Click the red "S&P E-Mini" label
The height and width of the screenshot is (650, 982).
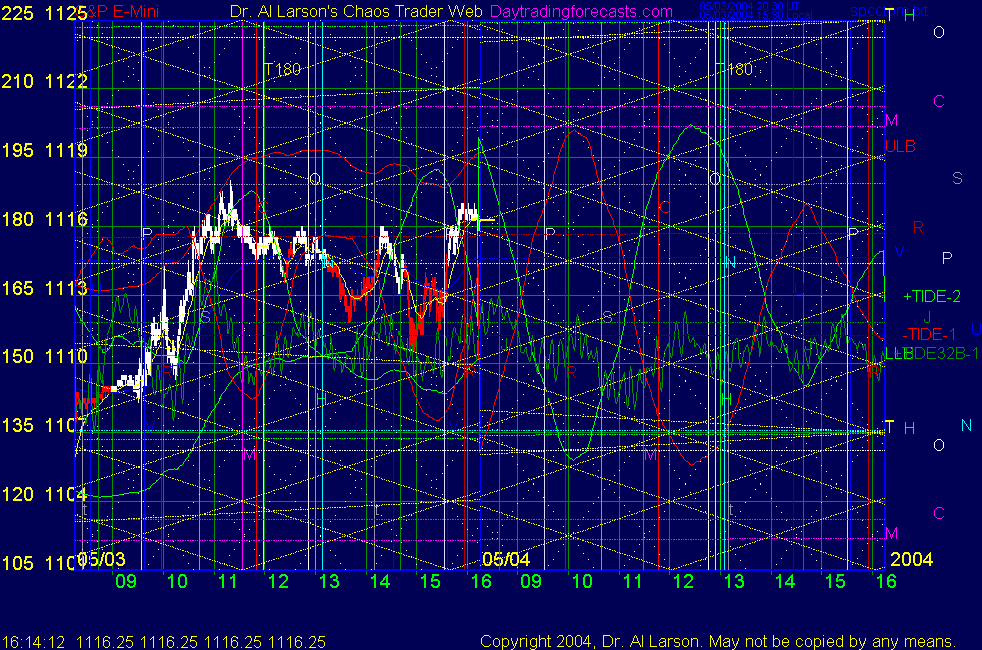tap(120, 11)
